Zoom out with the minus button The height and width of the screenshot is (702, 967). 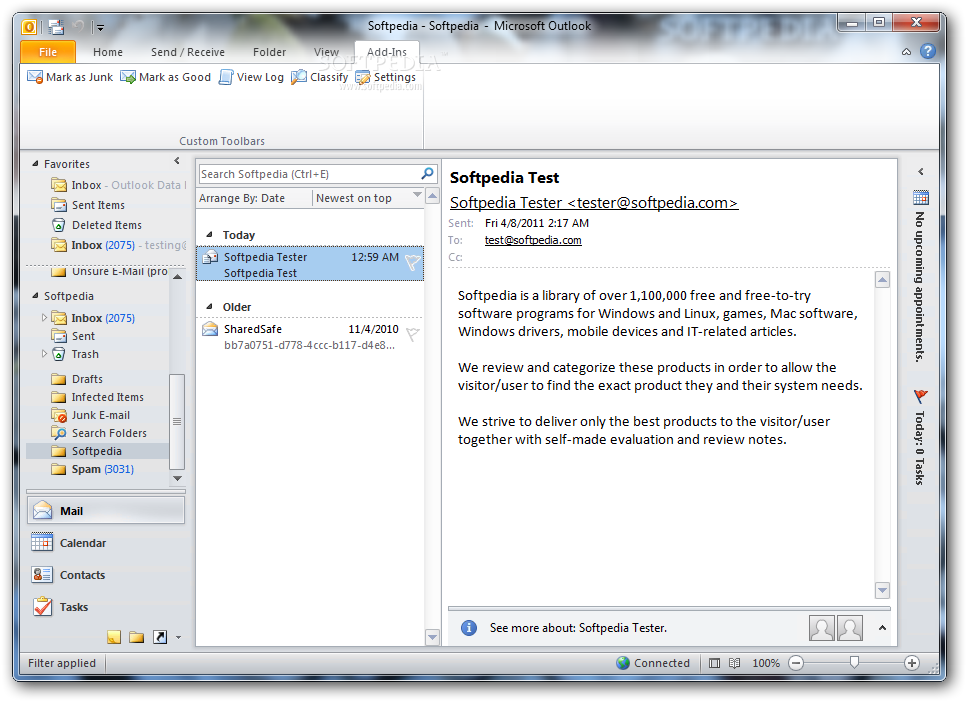coord(796,663)
